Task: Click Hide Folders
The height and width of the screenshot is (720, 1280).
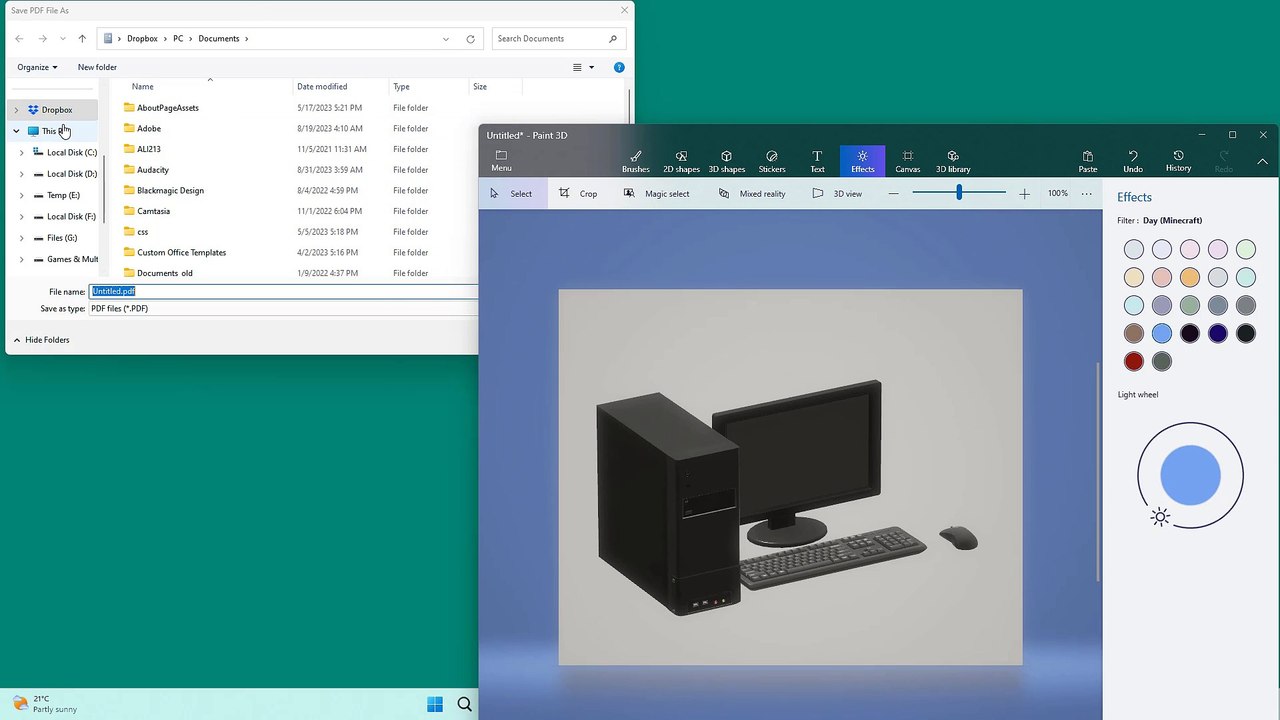Action: tap(41, 340)
